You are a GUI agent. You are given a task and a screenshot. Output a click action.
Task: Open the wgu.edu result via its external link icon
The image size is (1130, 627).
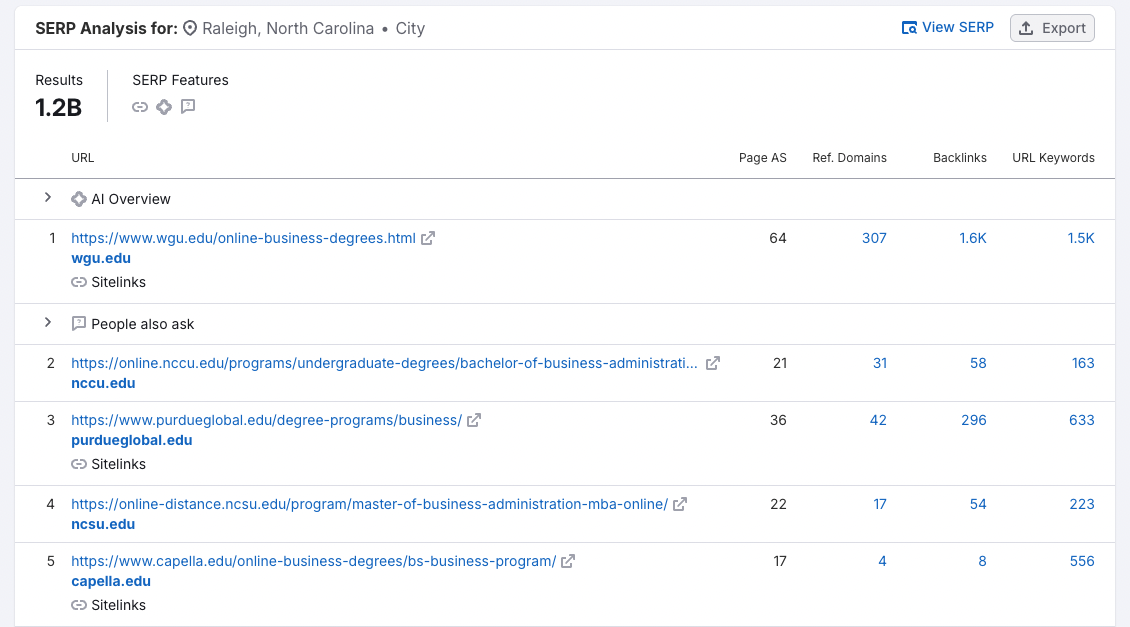(x=428, y=238)
